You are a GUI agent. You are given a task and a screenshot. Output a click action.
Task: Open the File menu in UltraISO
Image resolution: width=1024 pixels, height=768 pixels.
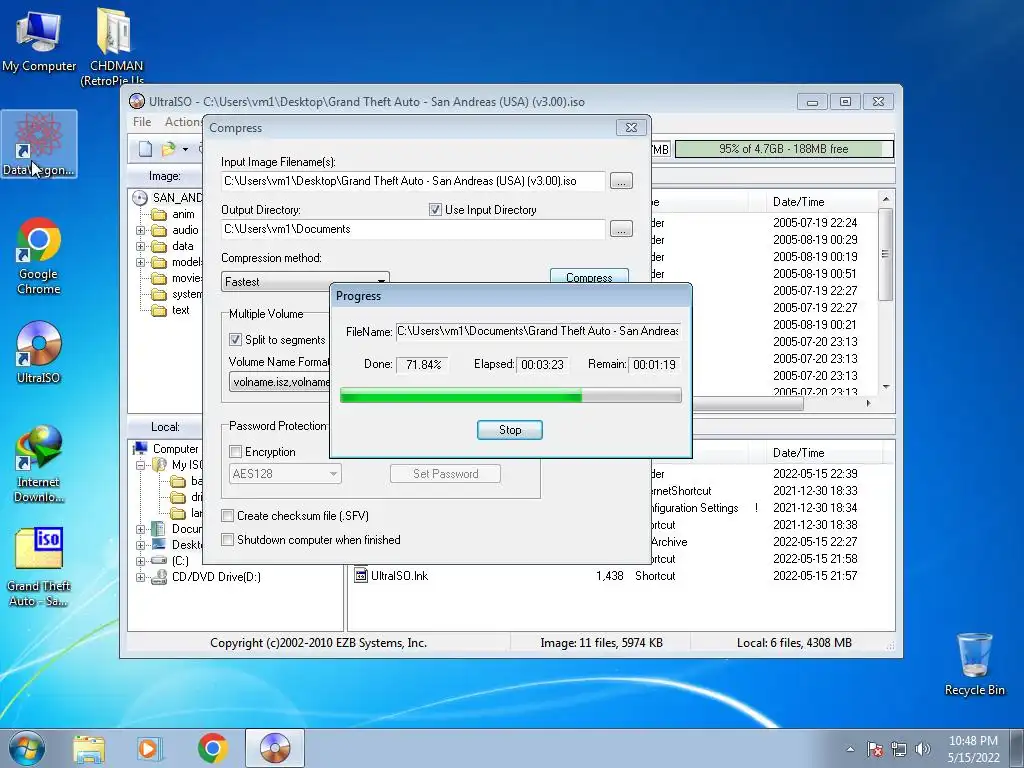[x=142, y=122]
